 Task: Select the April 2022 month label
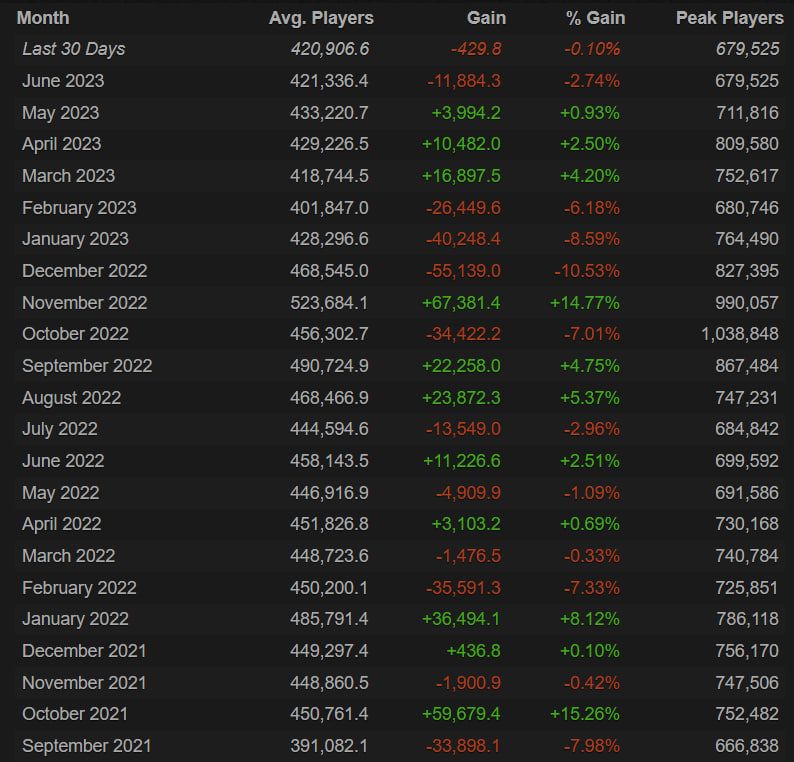point(62,524)
